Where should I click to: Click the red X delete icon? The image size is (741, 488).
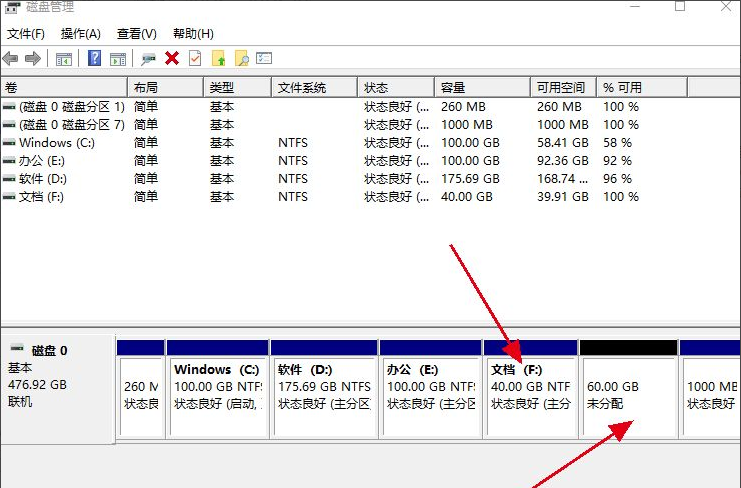point(172,59)
